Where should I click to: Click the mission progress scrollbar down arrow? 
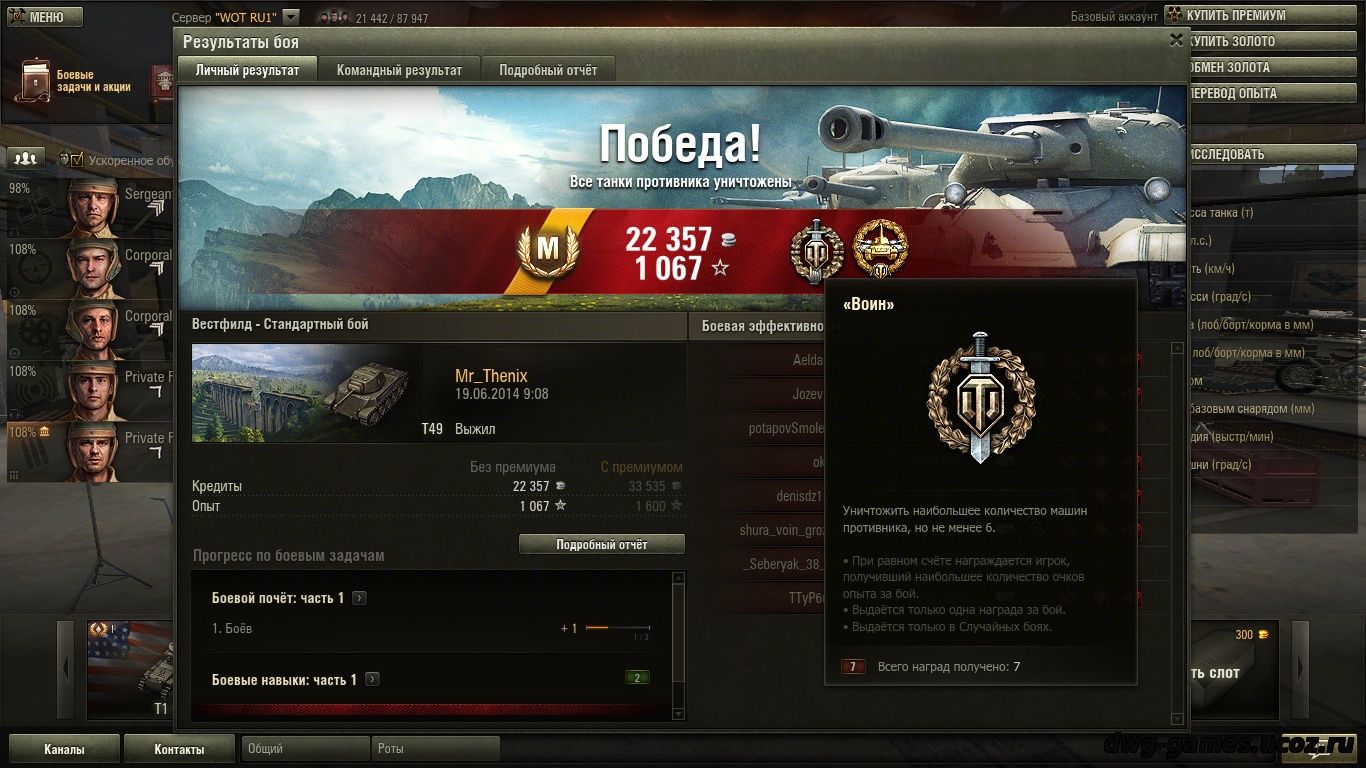tap(680, 714)
